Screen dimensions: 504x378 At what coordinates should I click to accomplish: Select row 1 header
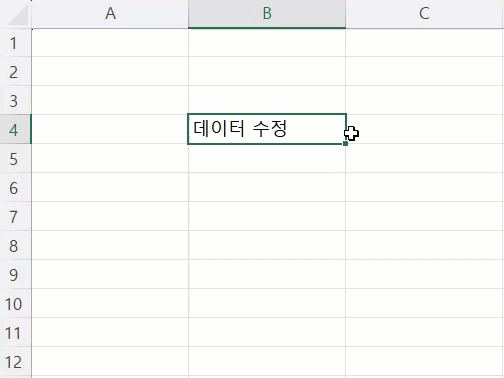point(15,43)
